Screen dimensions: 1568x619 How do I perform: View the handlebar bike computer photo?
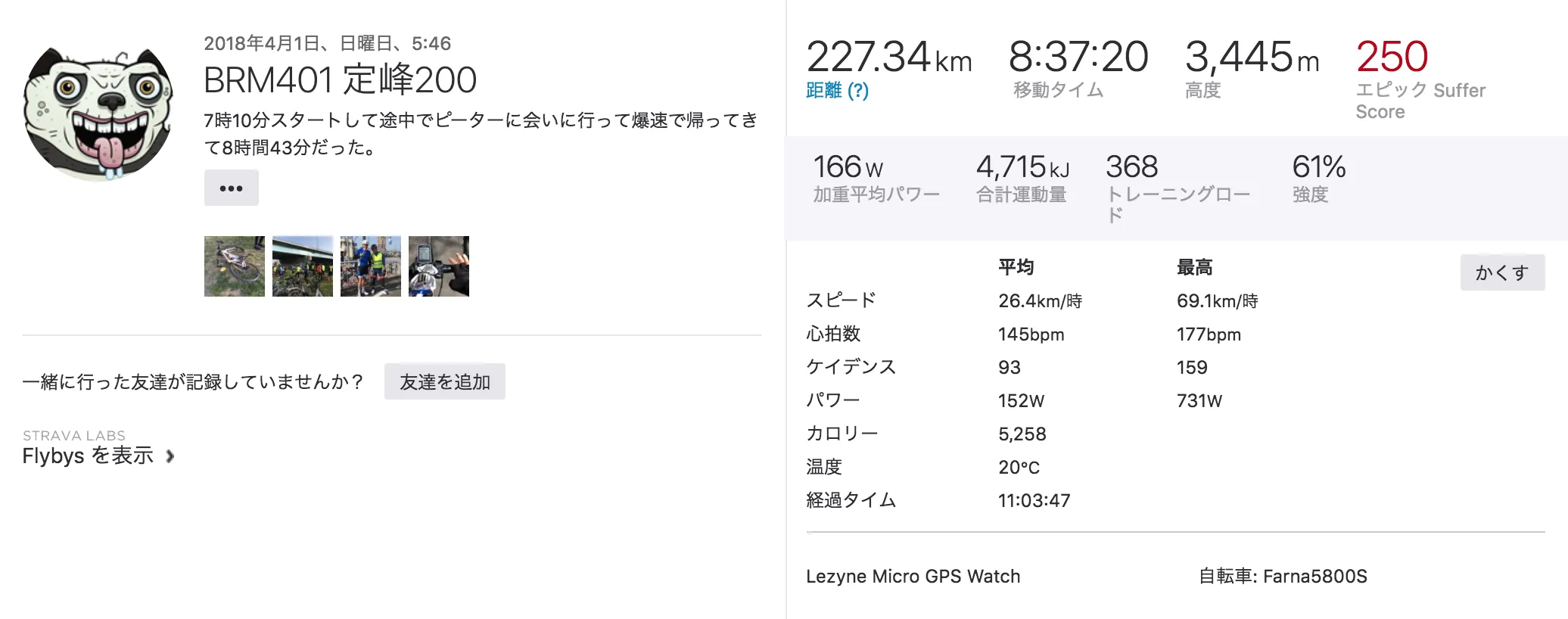point(439,266)
